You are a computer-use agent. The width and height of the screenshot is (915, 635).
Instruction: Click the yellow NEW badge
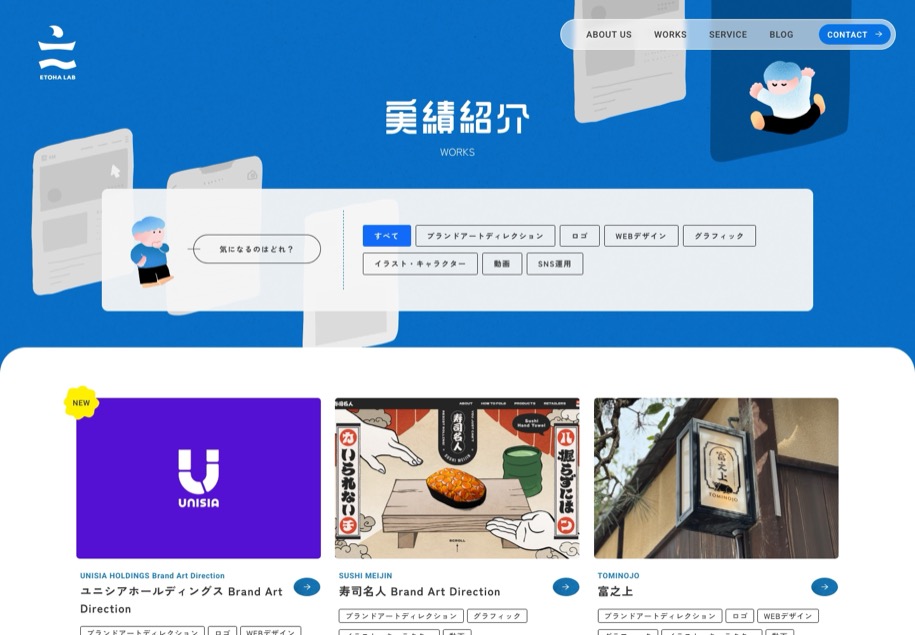tap(81, 403)
